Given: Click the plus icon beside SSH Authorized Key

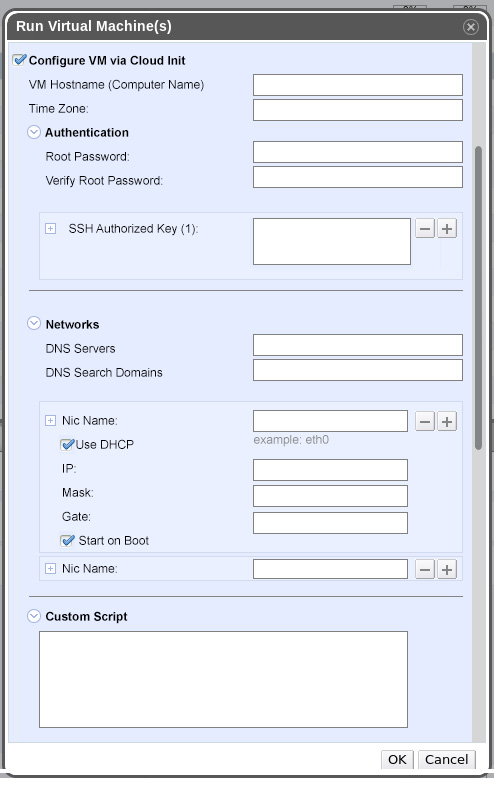Looking at the screenshot, I should click(447, 229).
